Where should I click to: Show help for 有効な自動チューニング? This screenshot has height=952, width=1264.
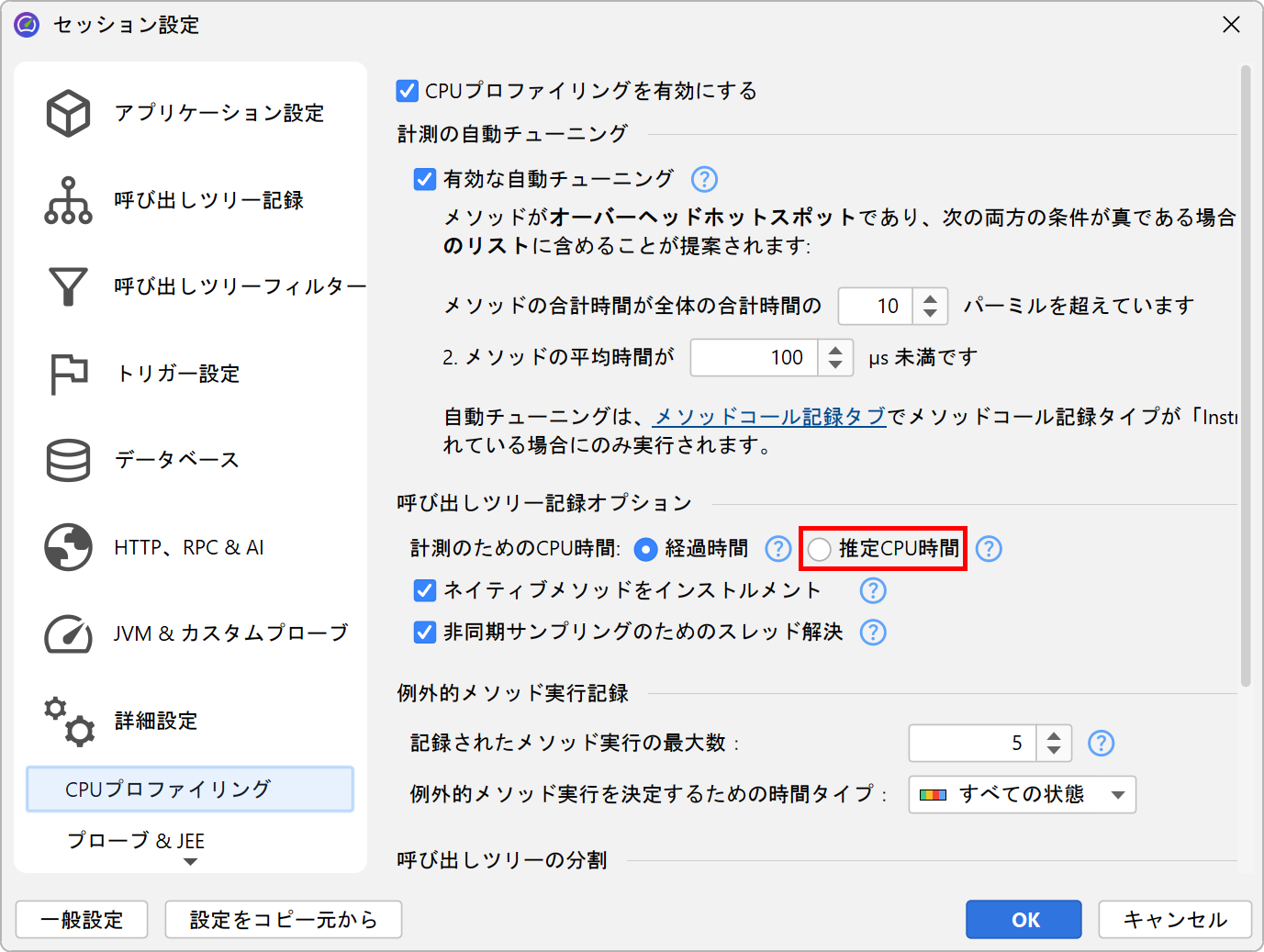click(704, 179)
